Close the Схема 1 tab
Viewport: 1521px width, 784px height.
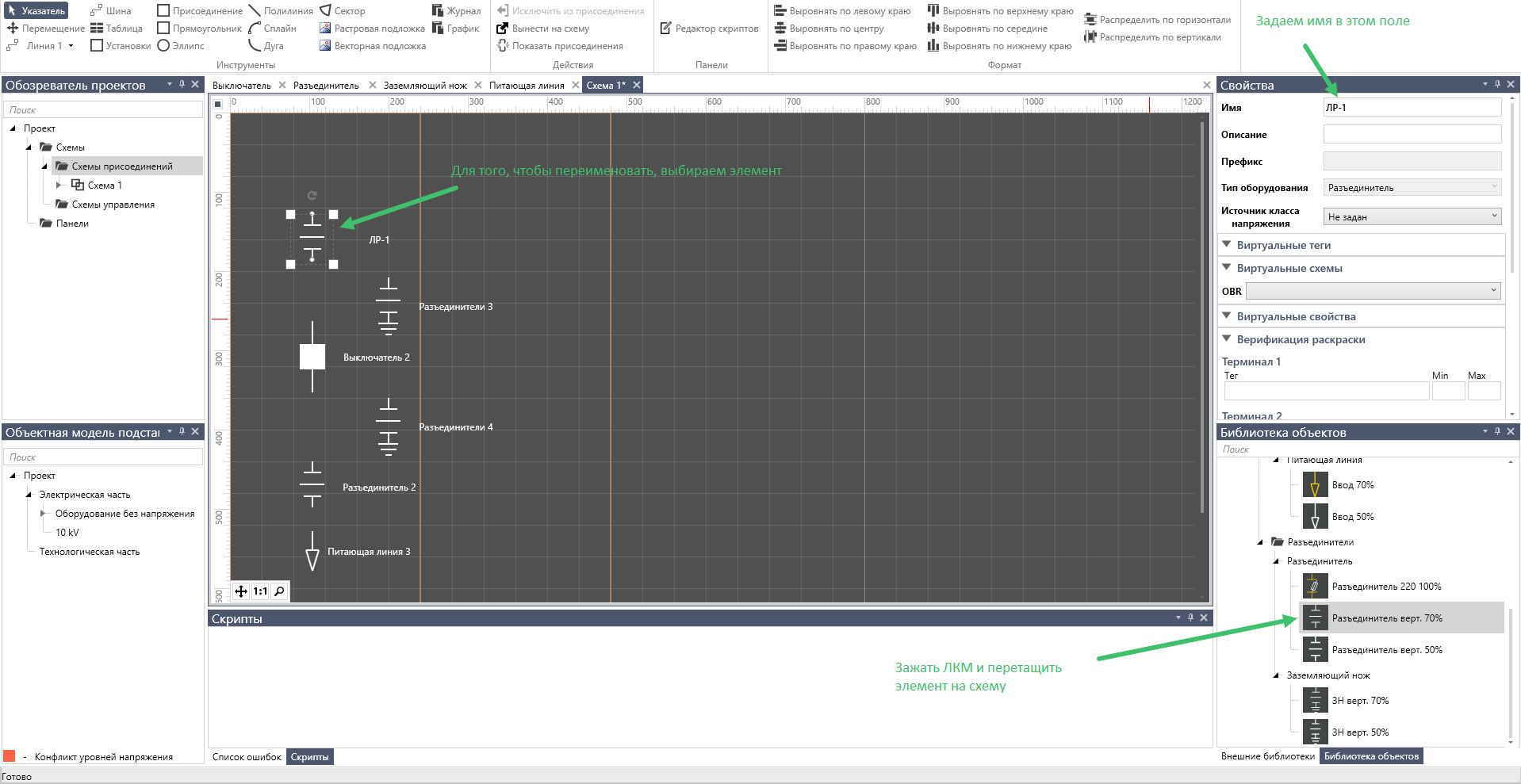tap(637, 85)
